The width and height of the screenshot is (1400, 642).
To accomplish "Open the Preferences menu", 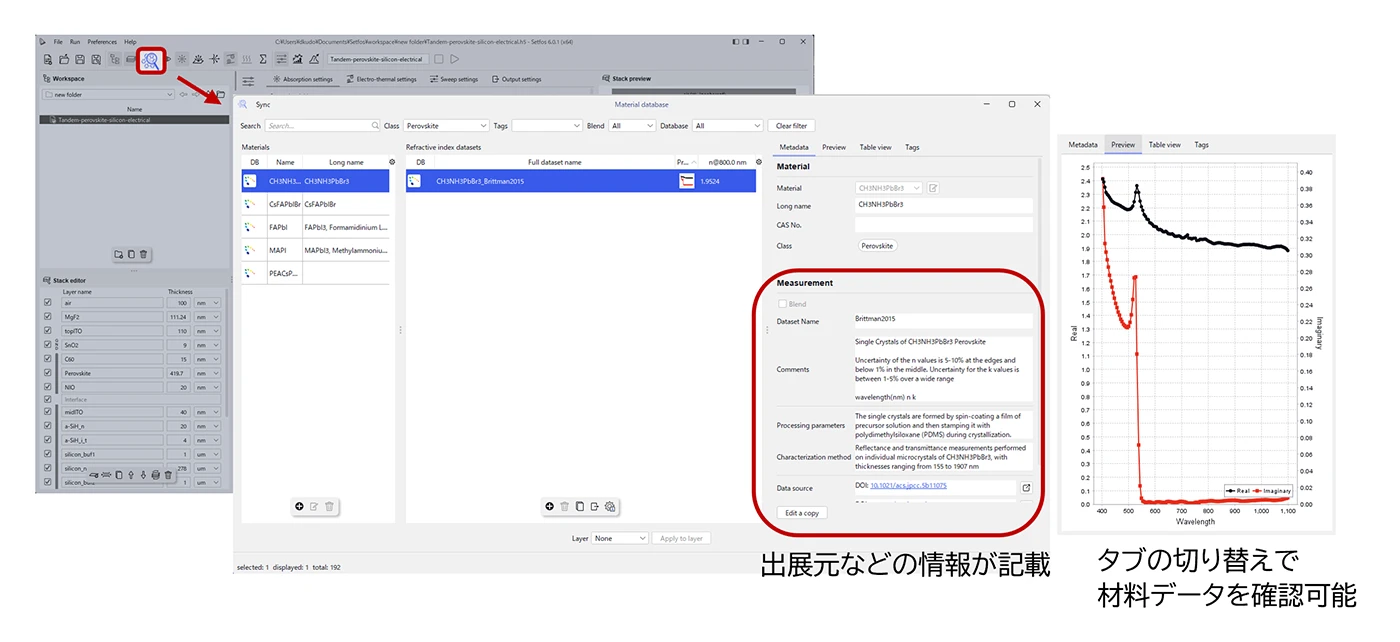I will (102, 42).
